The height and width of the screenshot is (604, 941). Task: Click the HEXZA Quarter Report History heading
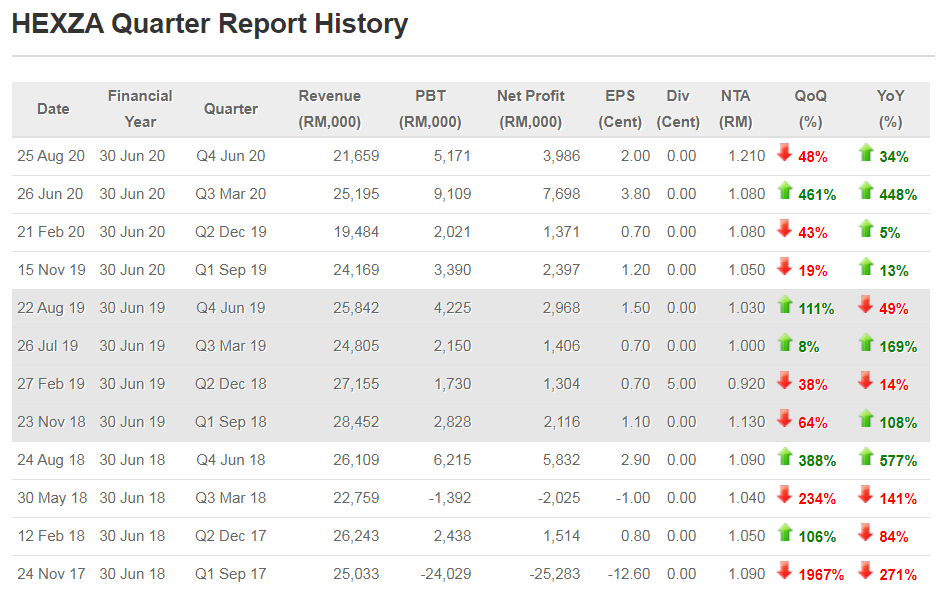(209, 24)
